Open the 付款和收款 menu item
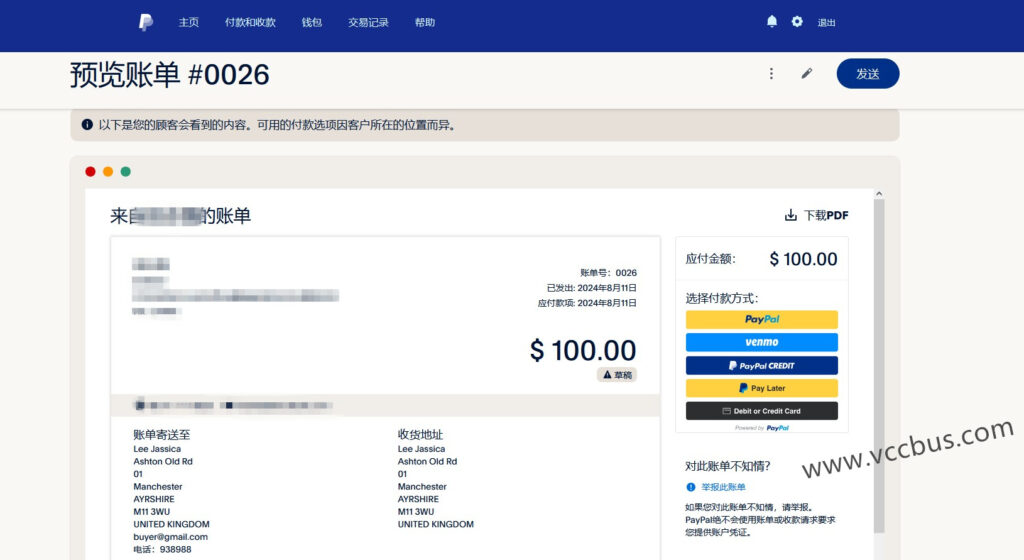Image resolution: width=1024 pixels, height=560 pixels. coord(250,22)
